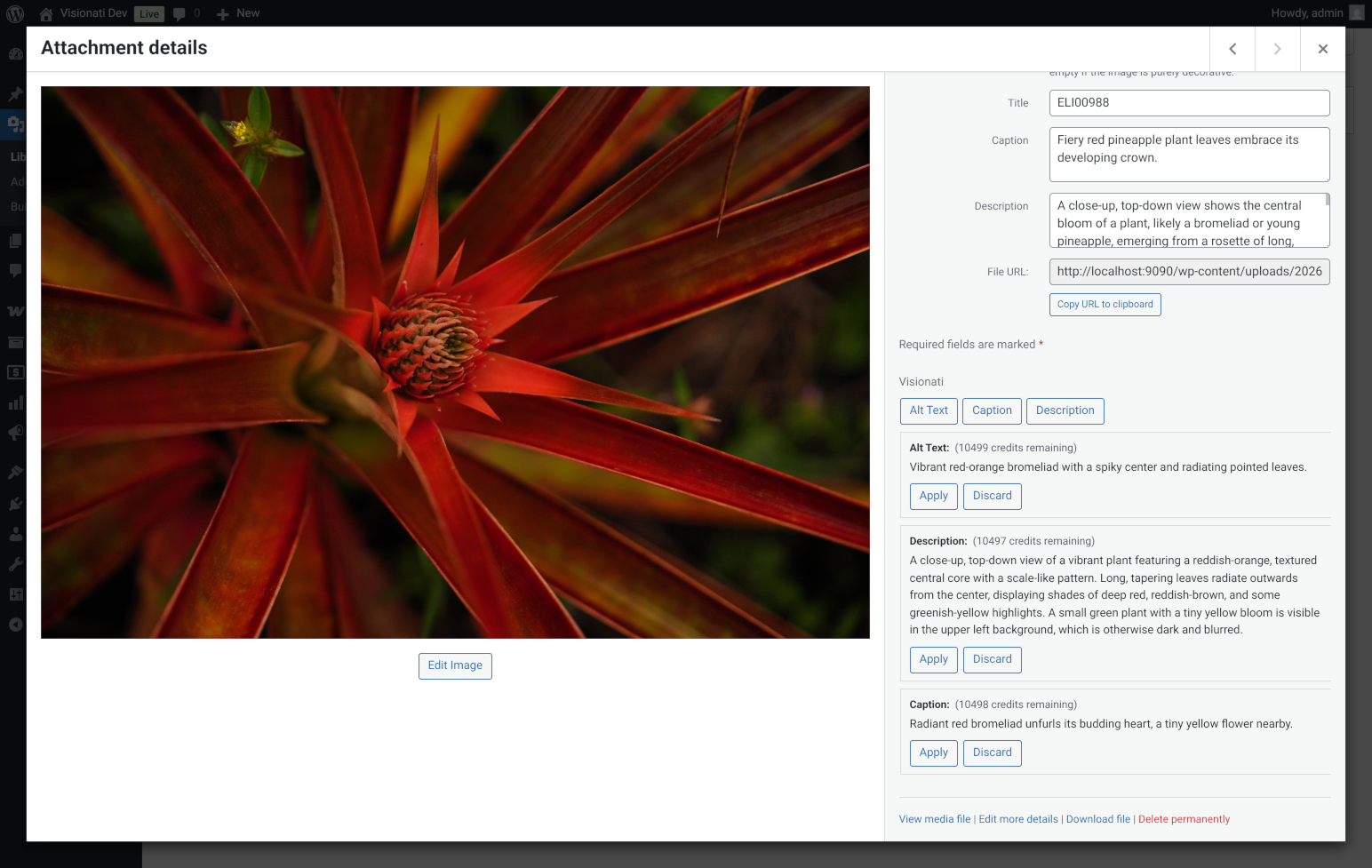This screenshot has width=1372, height=868.
Task: Click Copy URL to clipboard
Action: point(1105,304)
